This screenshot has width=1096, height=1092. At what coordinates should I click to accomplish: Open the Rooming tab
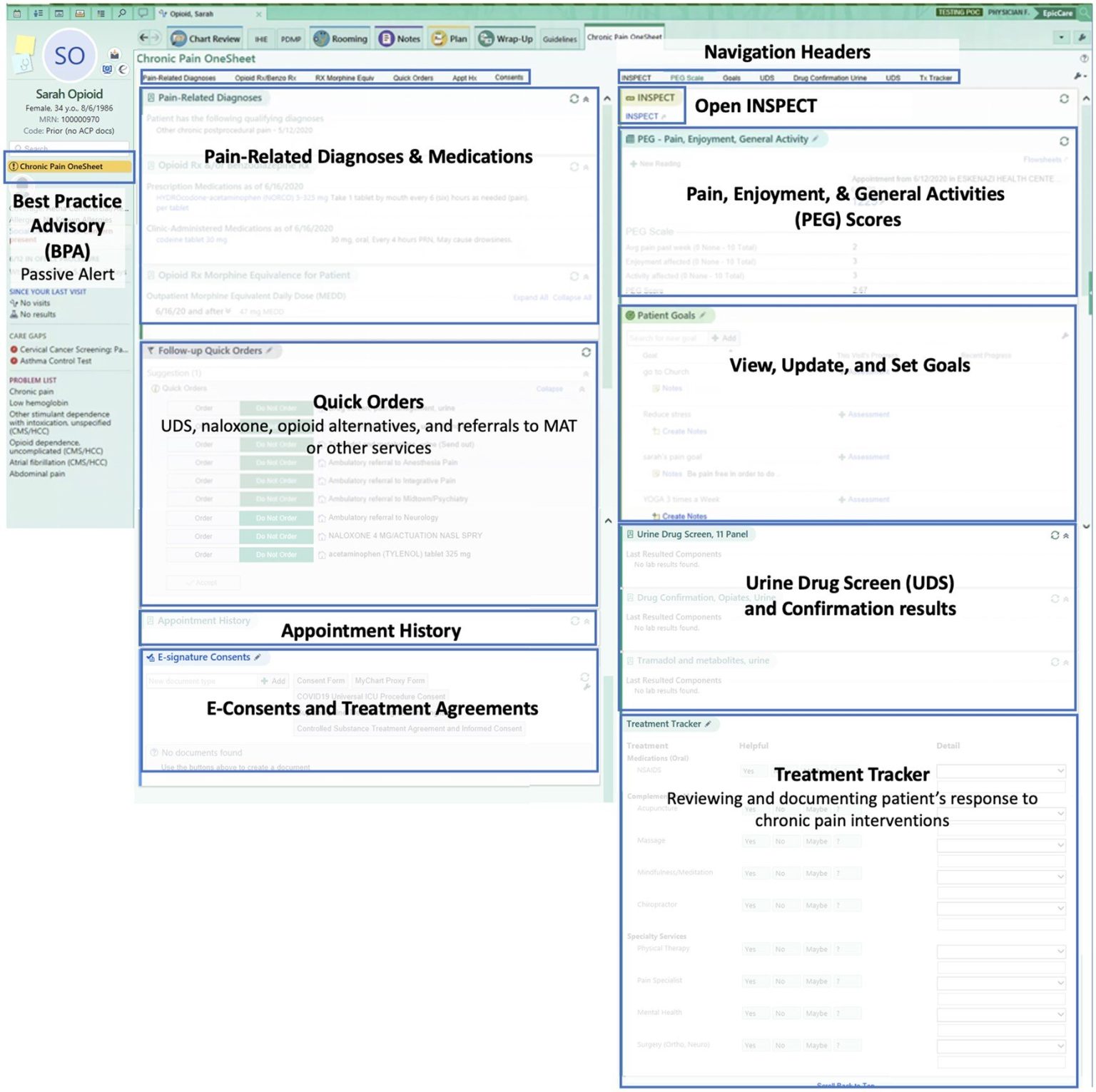point(341,39)
